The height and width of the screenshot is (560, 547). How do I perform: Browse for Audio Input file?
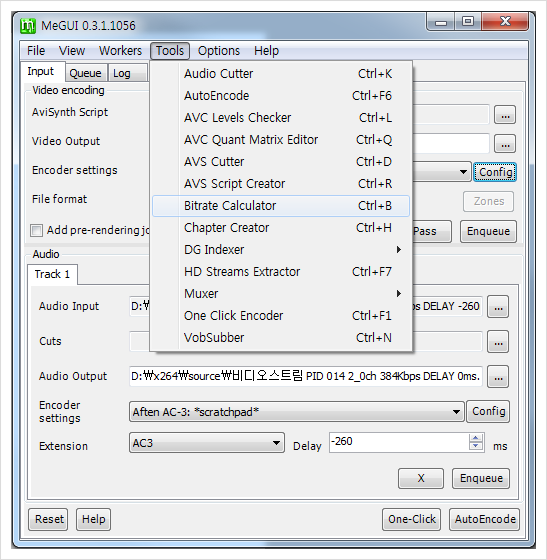(498, 307)
